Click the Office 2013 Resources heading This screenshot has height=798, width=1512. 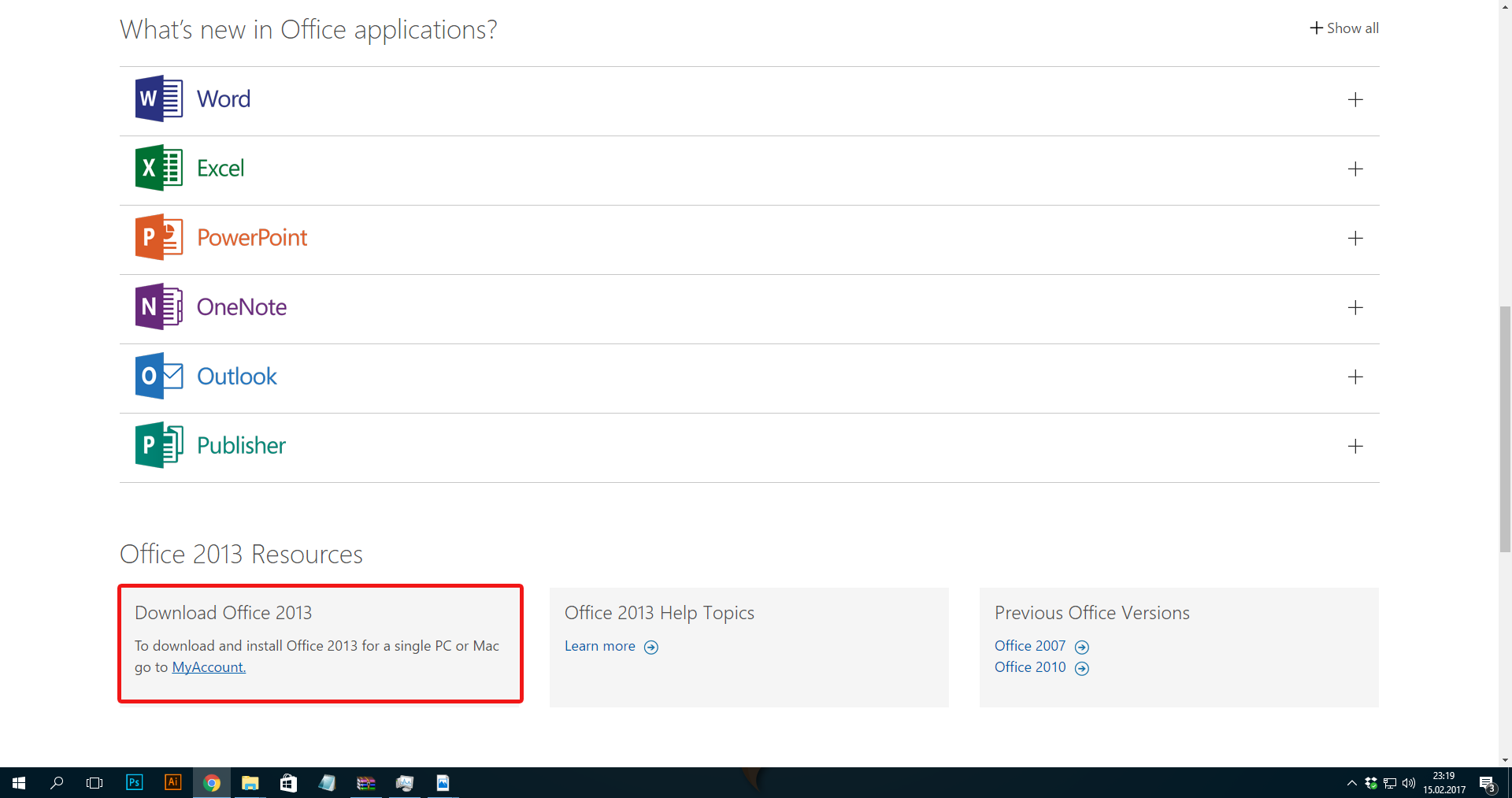[241, 555]
